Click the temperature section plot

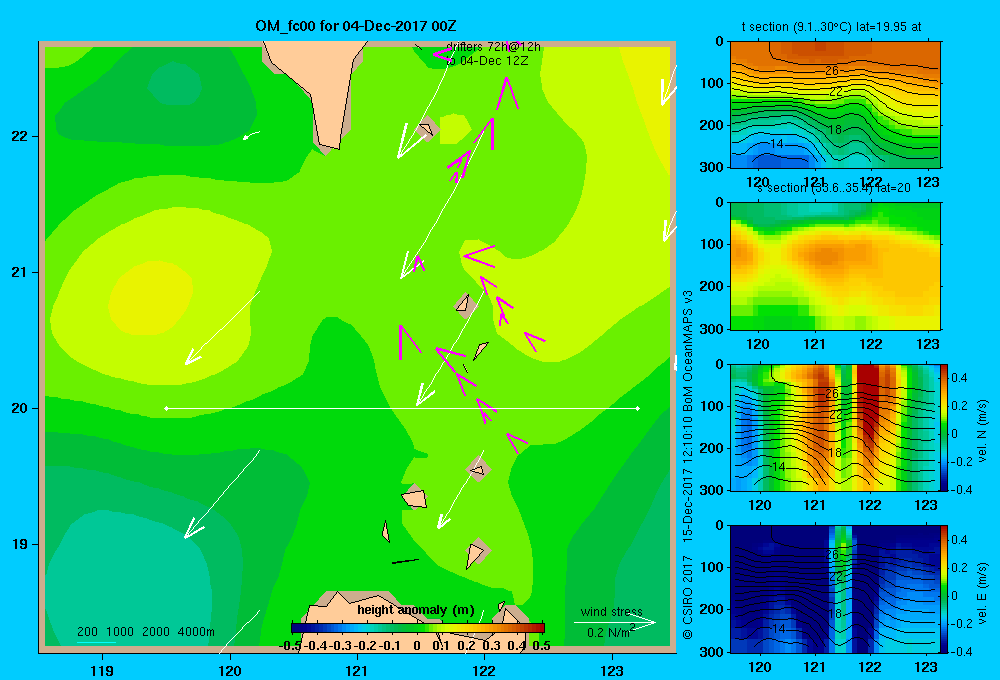(835, 105)
